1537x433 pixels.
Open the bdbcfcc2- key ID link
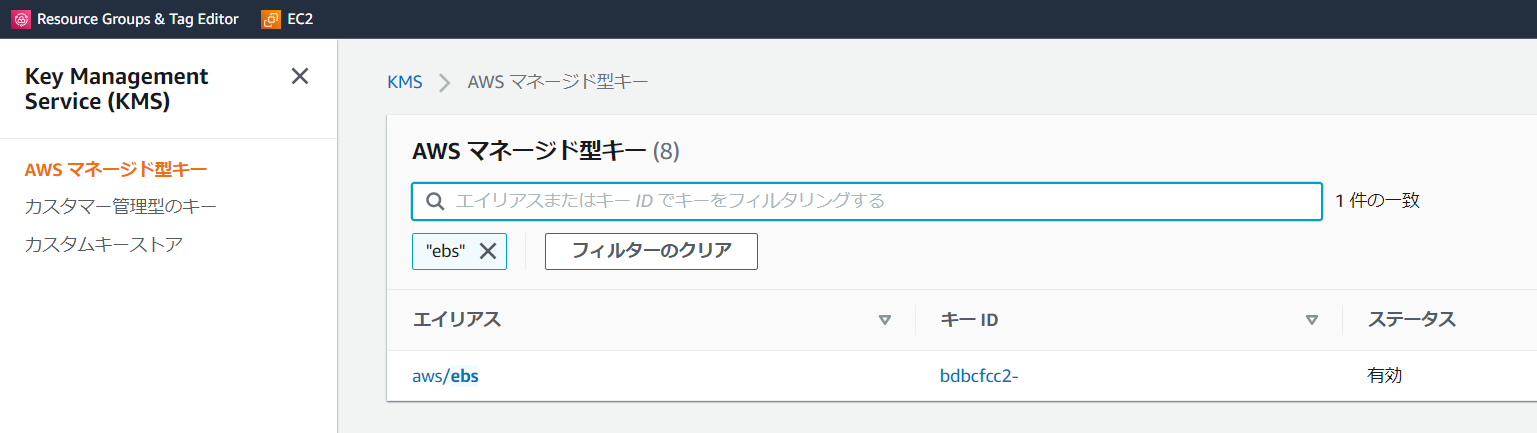tap(979, 376)
